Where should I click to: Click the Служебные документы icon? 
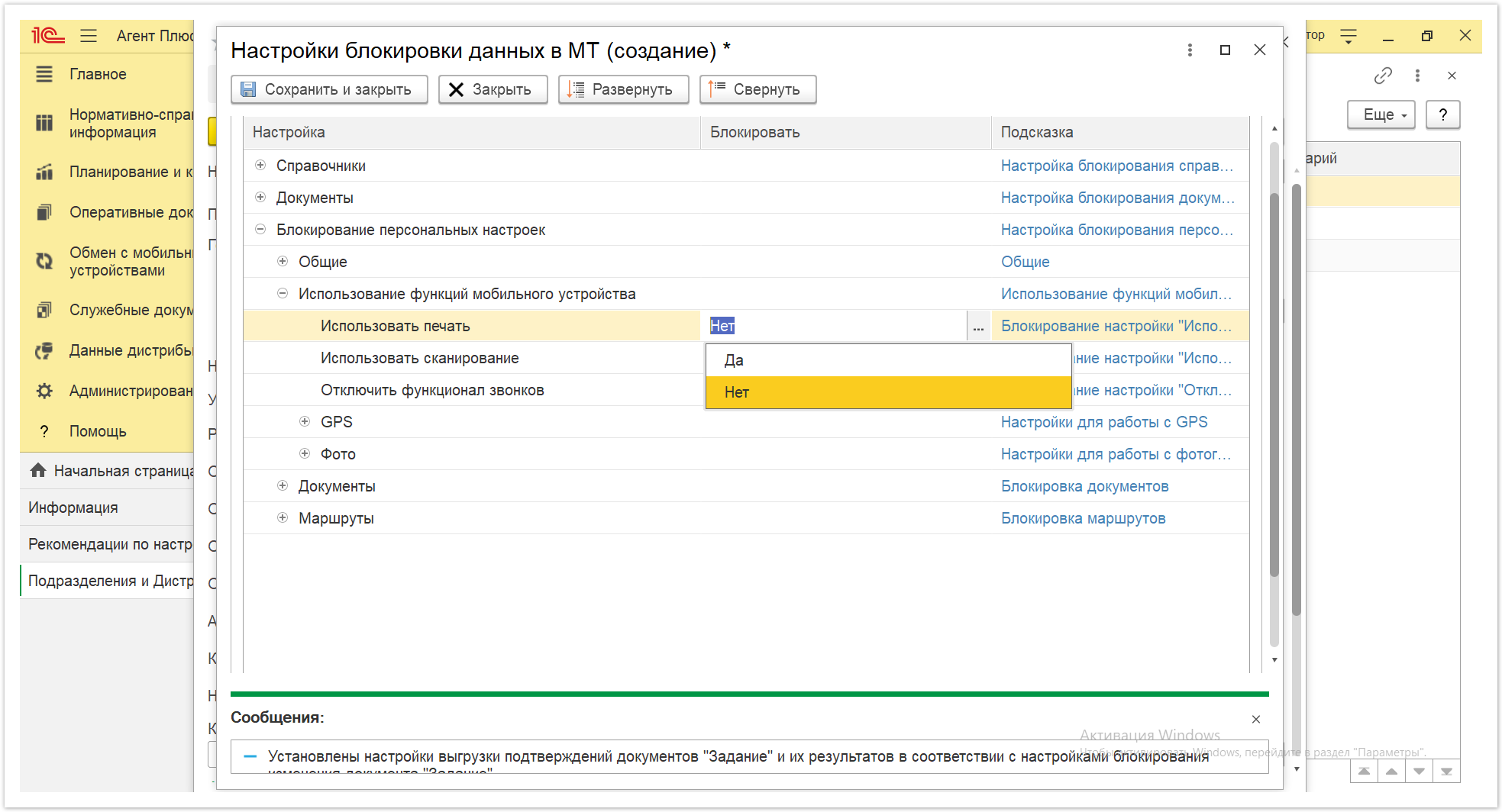click(x=44, y=310)
